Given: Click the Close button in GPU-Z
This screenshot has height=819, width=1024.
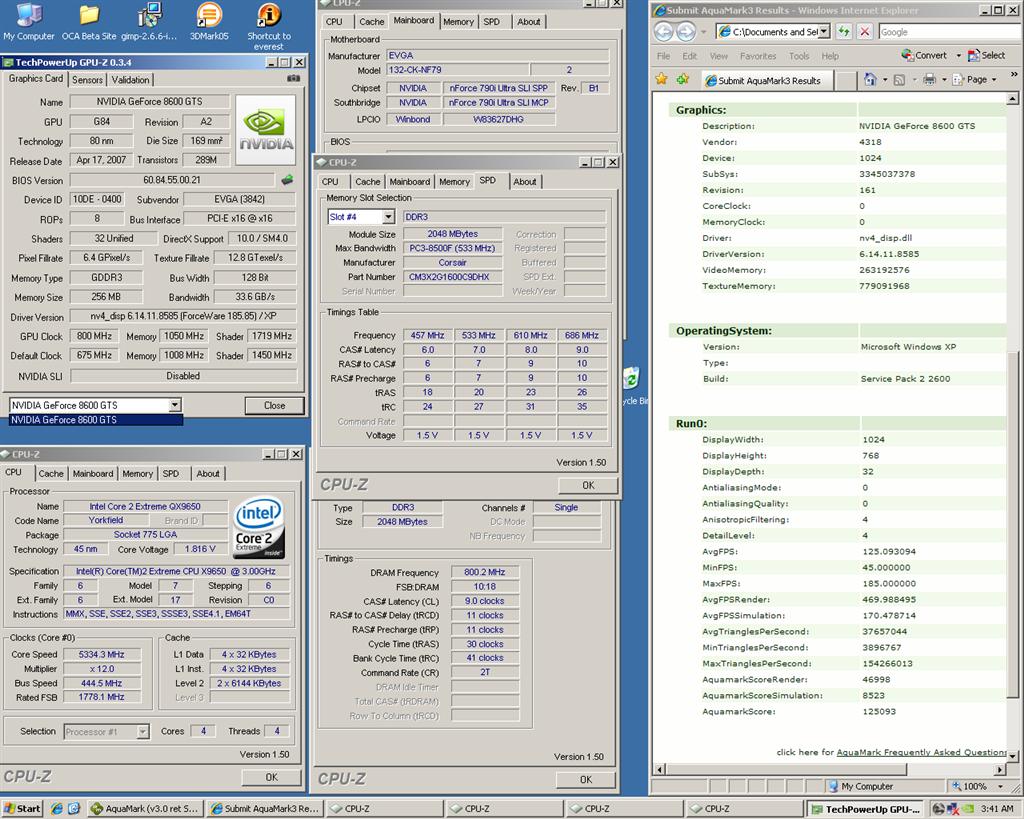Looking at the screenshot, I should click(274, 406).
